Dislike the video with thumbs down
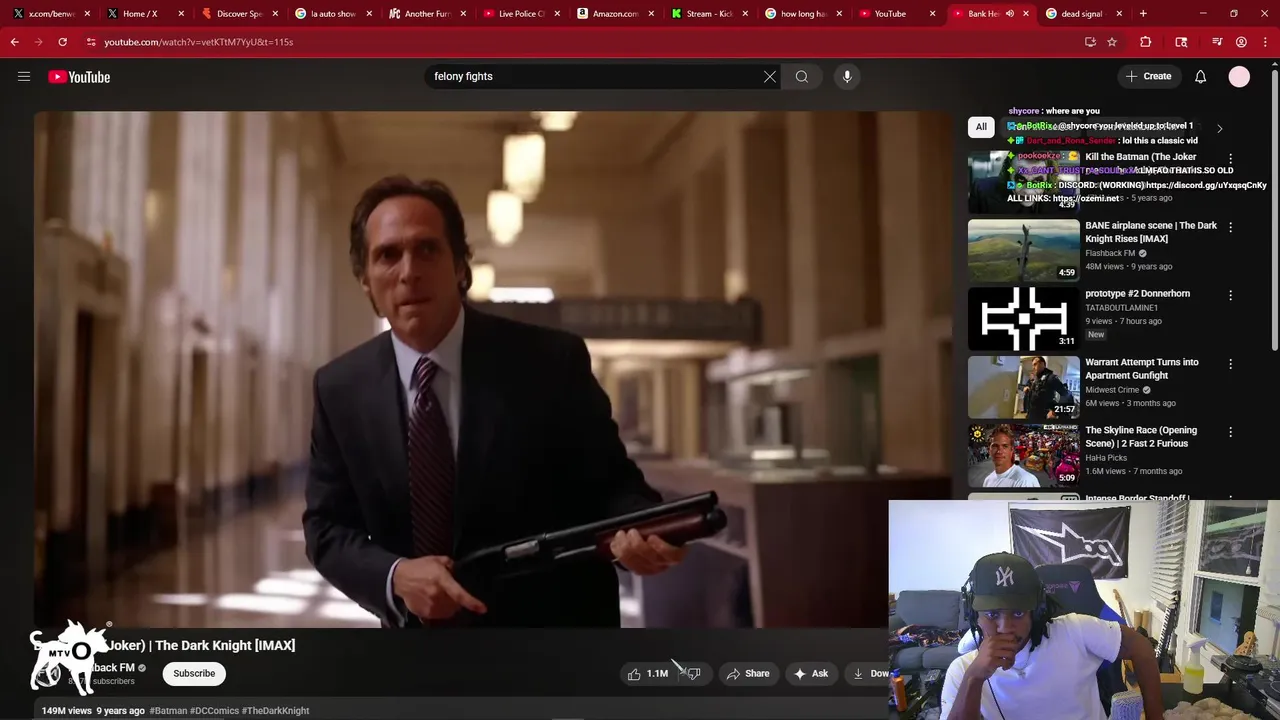 pyautogui.click(x=694, y=674)
